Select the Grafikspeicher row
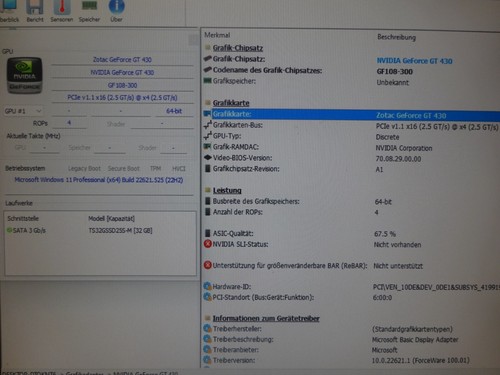The width and height of the screenshot is (500, 375). pyautogui.click(x=352, y=82)
